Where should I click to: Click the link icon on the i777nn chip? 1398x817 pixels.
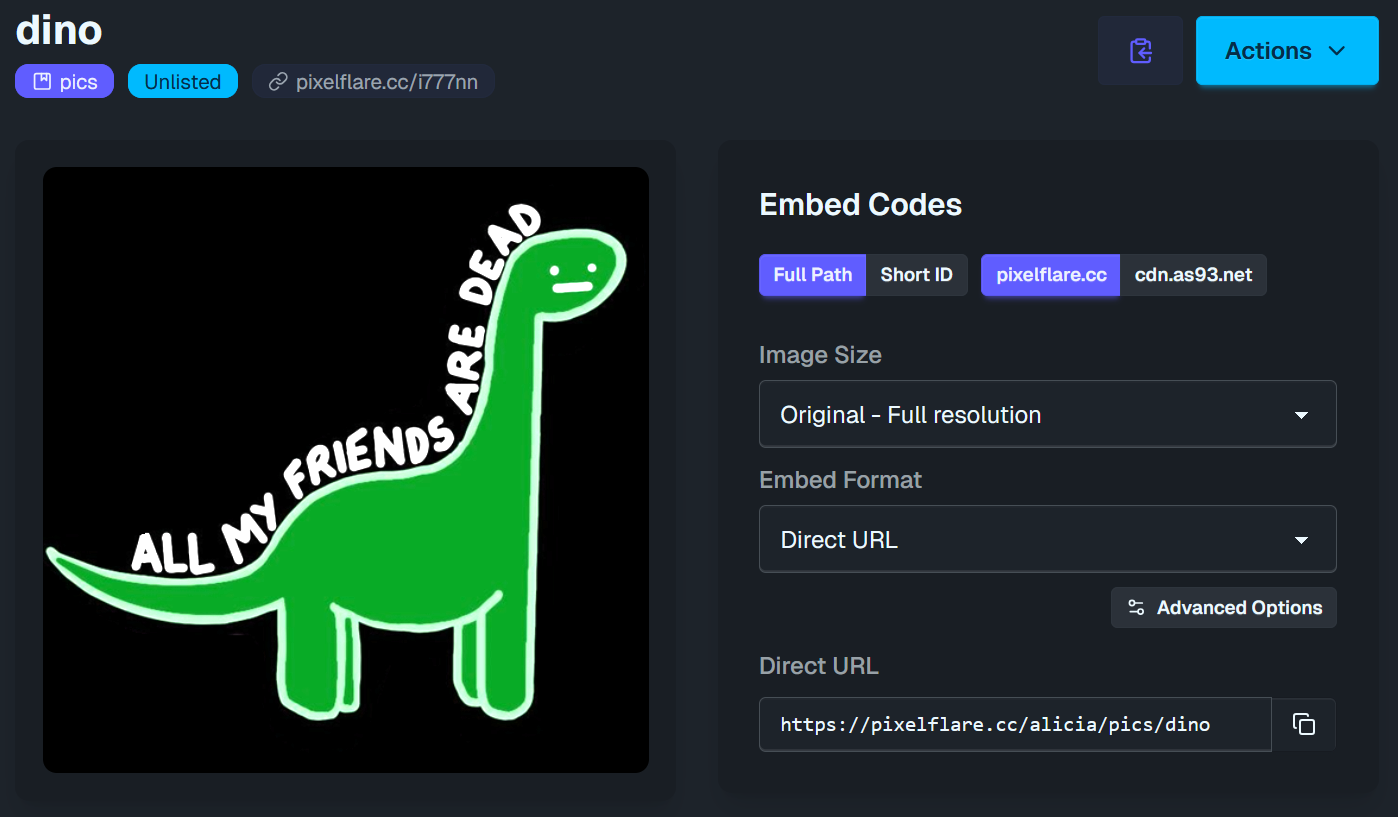tap(277, 82)
